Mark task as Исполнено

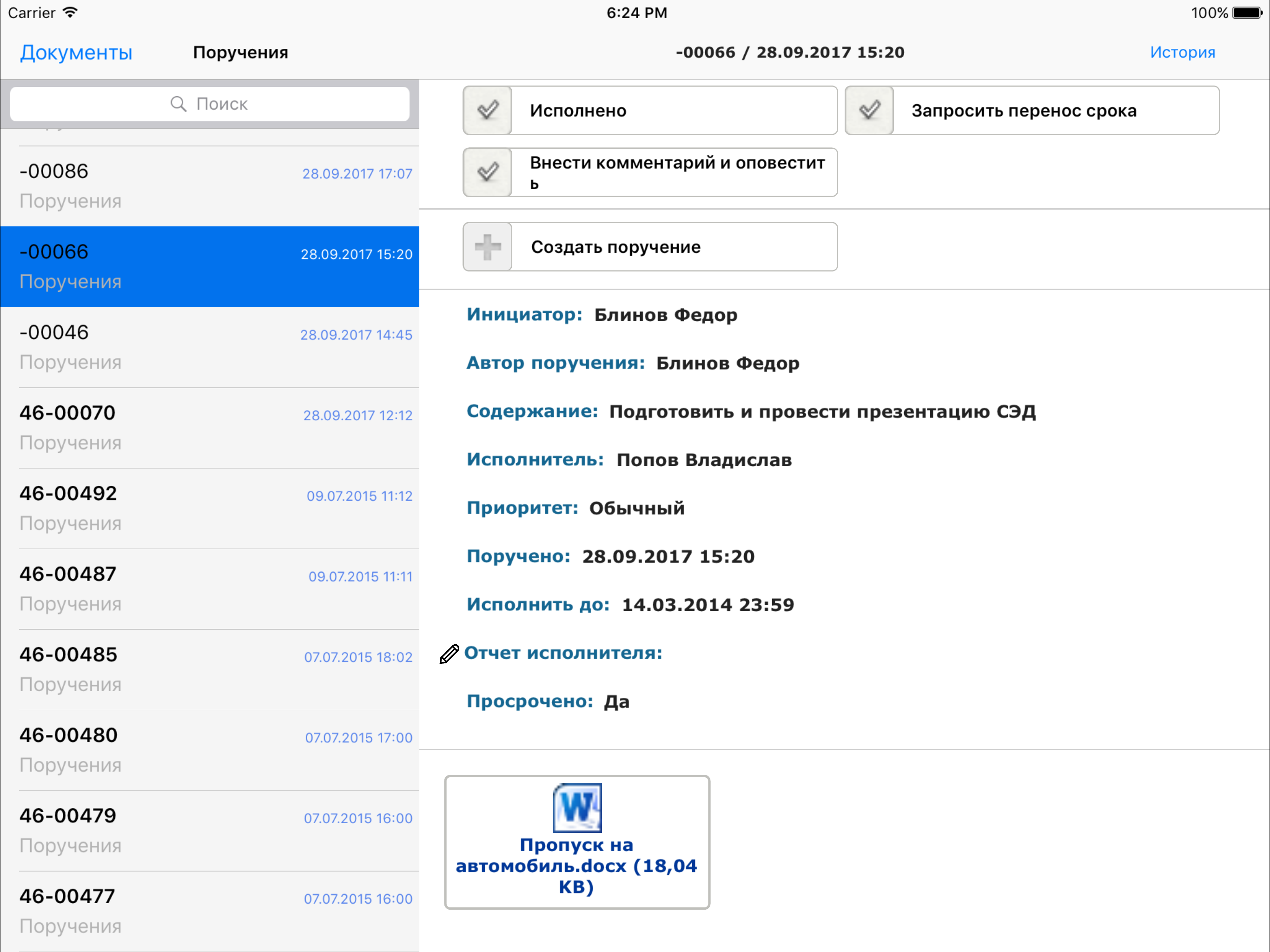pyautogui.click(x=650, y=110)
